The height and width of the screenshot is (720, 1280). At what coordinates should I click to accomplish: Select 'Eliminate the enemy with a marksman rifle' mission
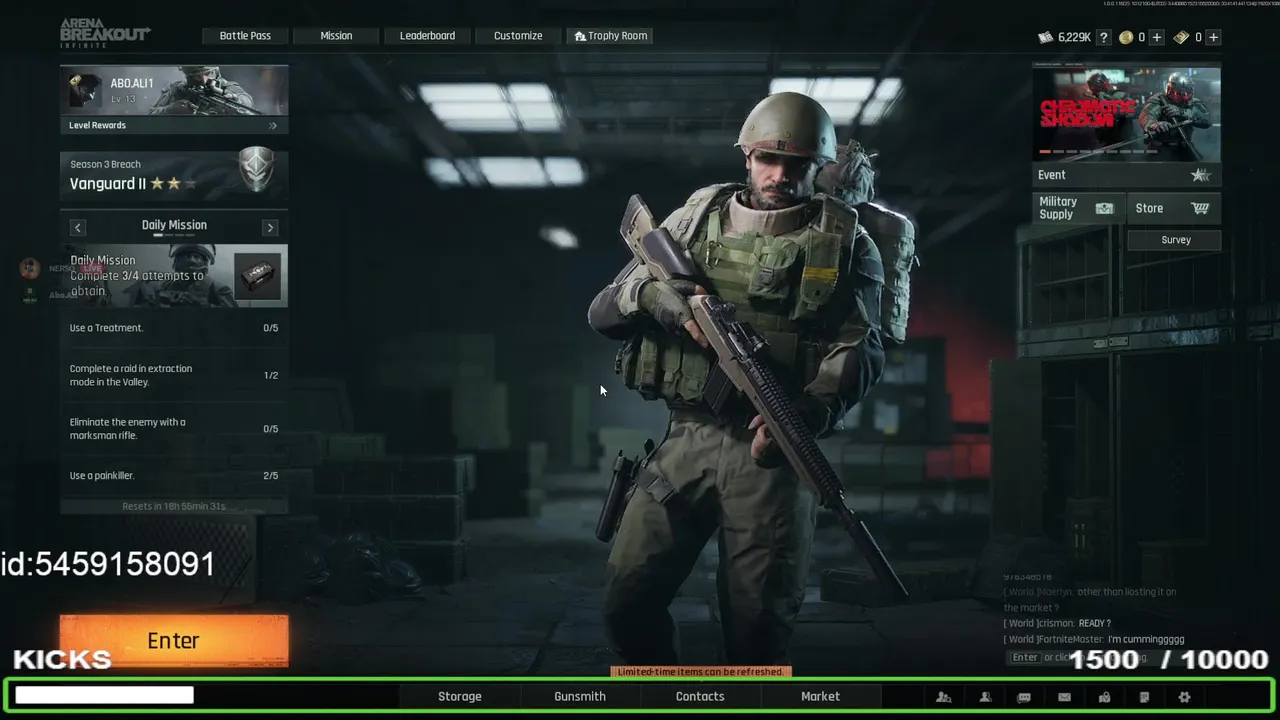click(174, 429)
